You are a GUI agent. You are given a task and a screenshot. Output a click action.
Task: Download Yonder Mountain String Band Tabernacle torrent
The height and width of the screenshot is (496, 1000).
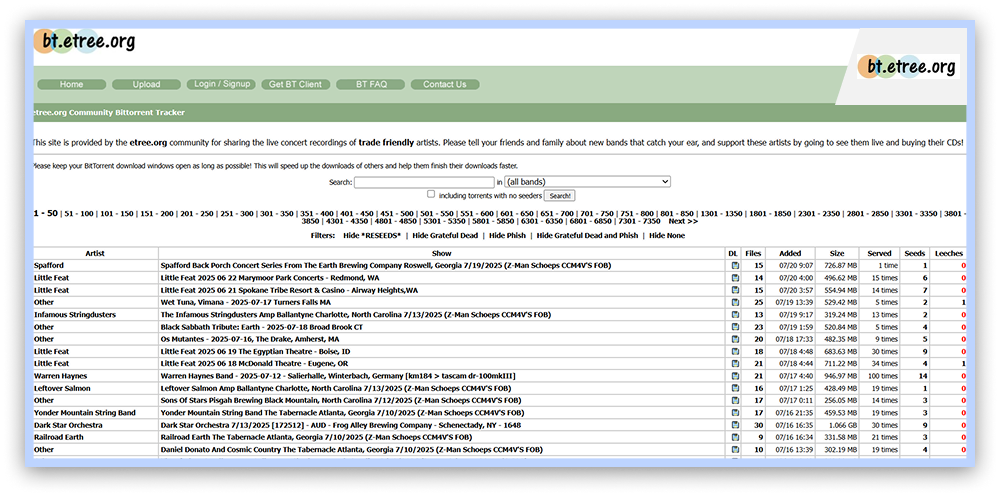click(x=735, y=412)
